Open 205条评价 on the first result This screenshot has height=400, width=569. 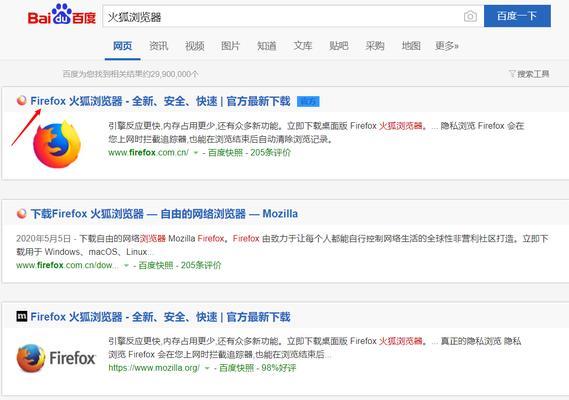tap(270, 152)
